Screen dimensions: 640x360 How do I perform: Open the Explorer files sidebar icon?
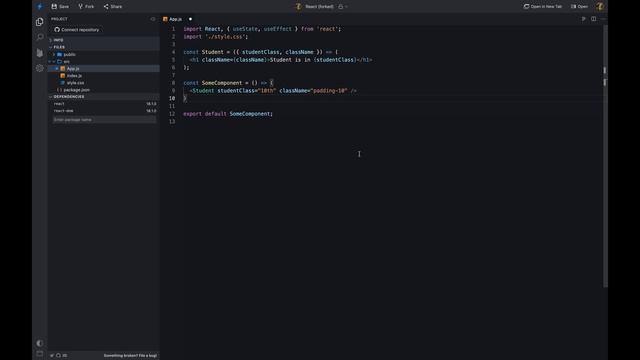coord(40,22)
